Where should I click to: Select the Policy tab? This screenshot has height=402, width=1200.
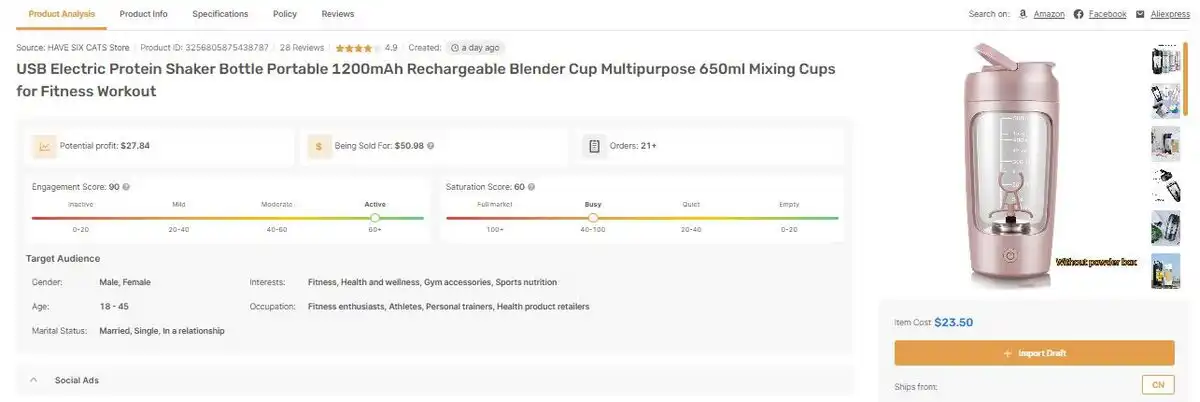(x=285, y=14)
